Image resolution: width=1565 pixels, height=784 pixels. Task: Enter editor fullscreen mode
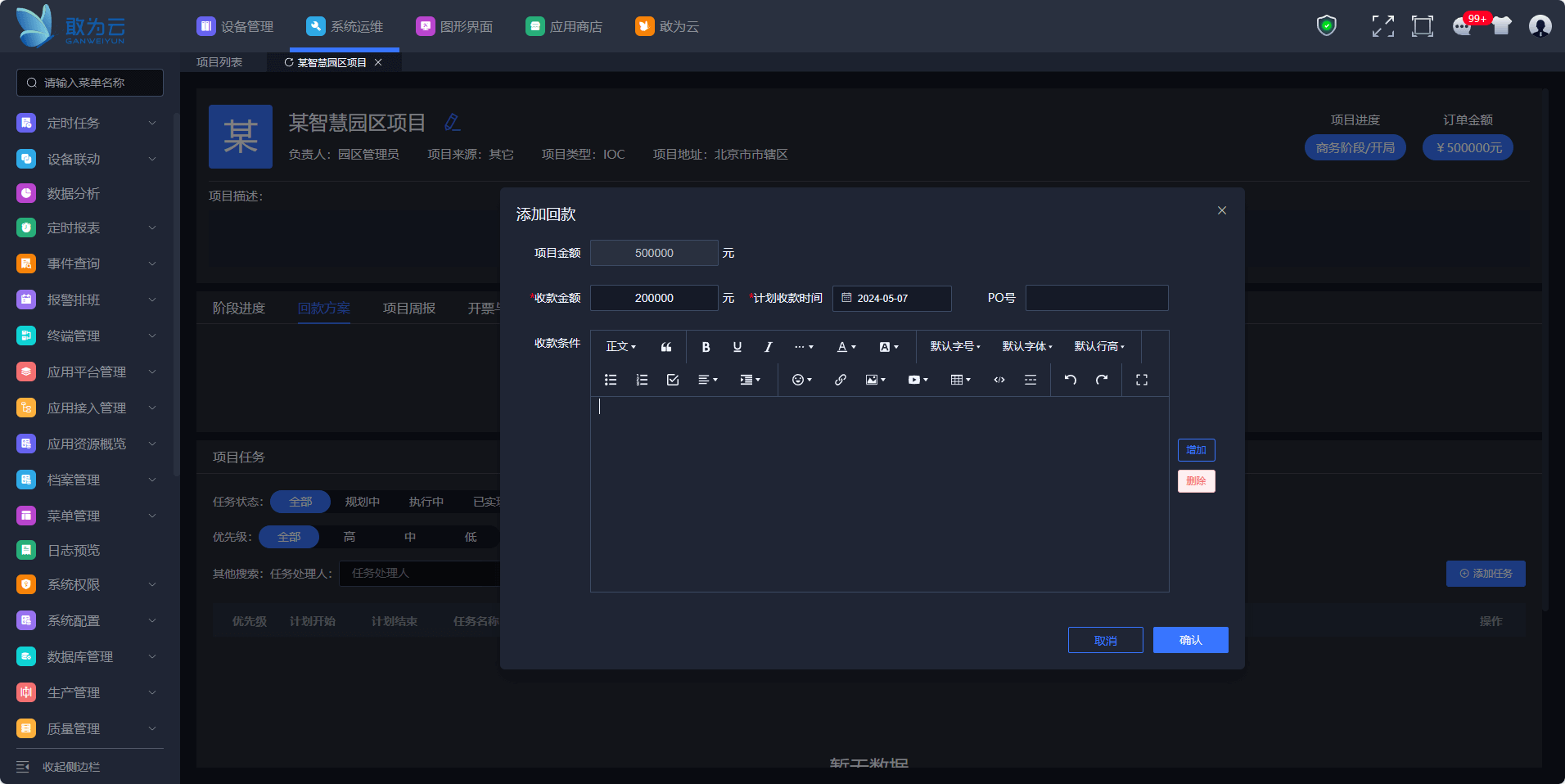tap(1141, 380)
